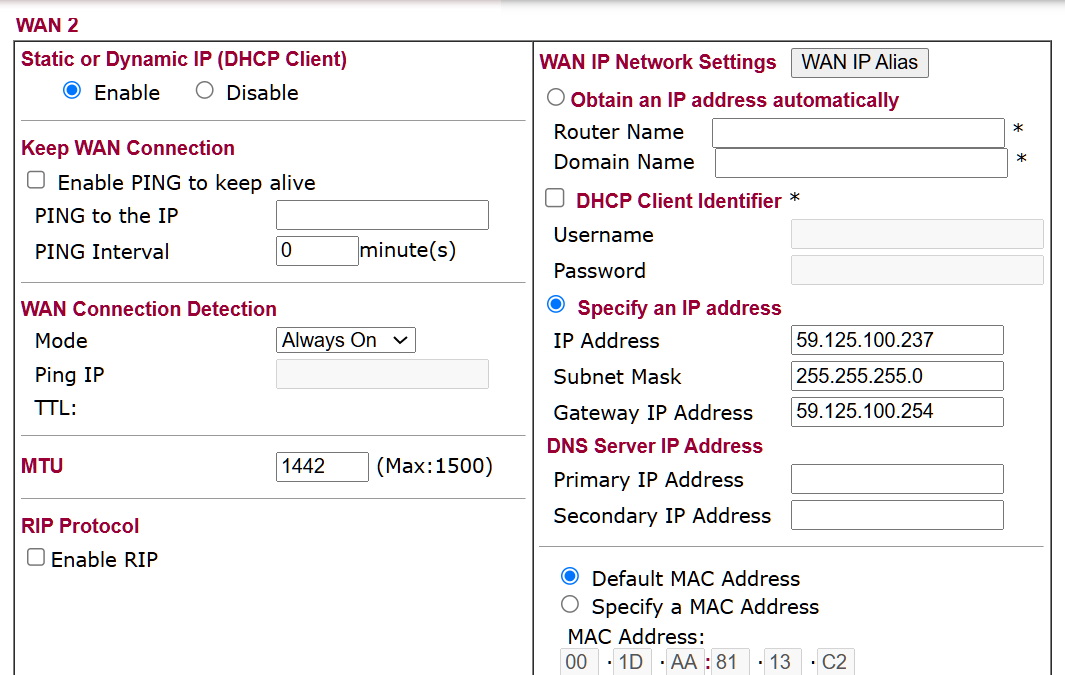
Task: Click the Gateway IP Address field
Action: [x=896, y=412]
